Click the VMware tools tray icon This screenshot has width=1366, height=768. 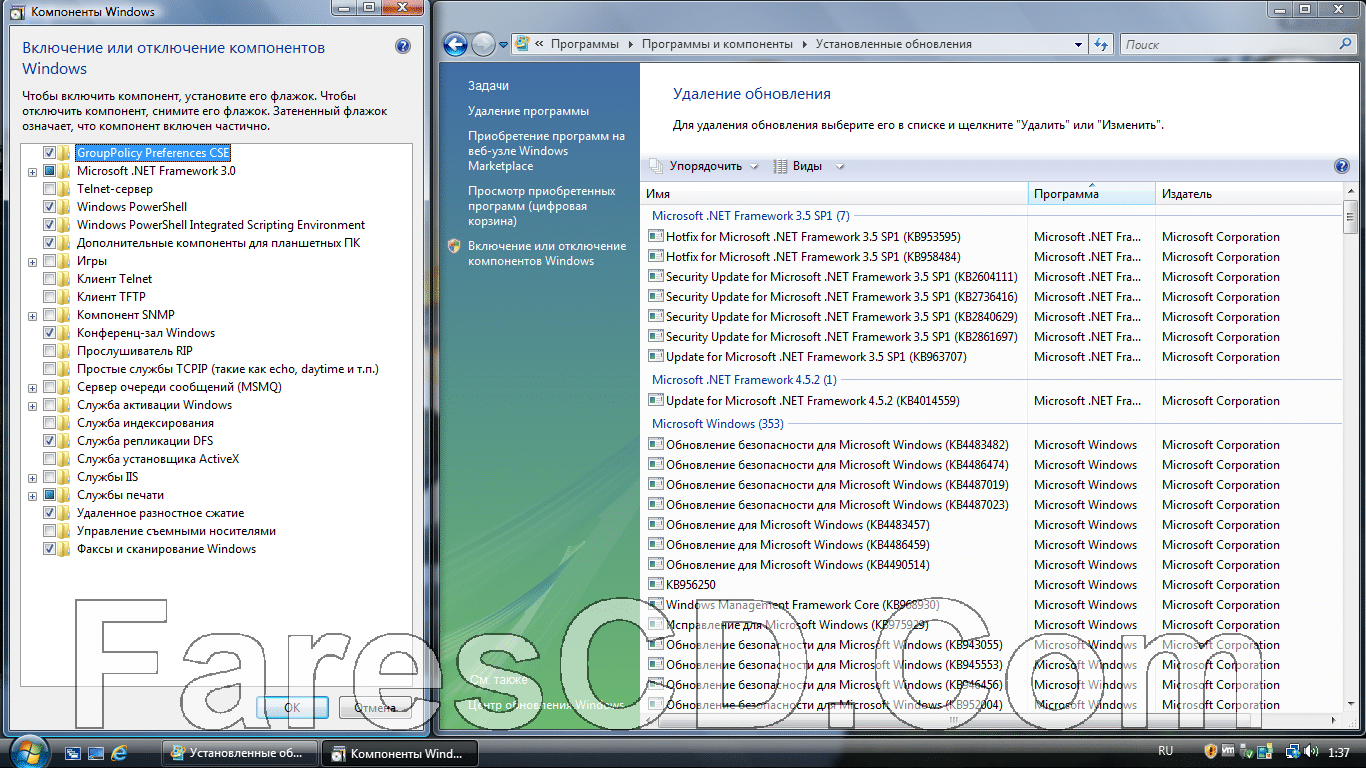(x=1228, y=751)
